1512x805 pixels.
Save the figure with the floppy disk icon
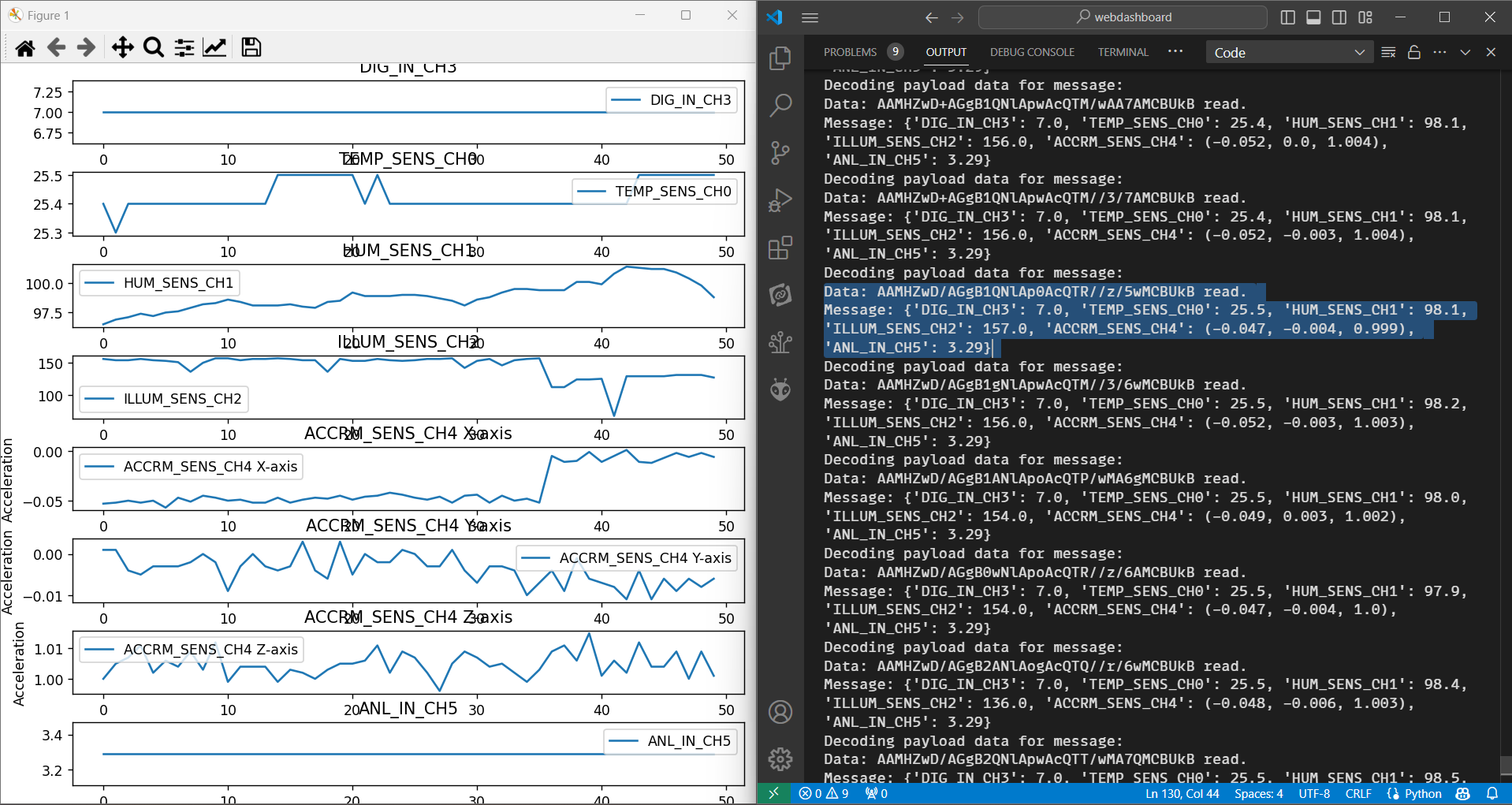[251, 48]
